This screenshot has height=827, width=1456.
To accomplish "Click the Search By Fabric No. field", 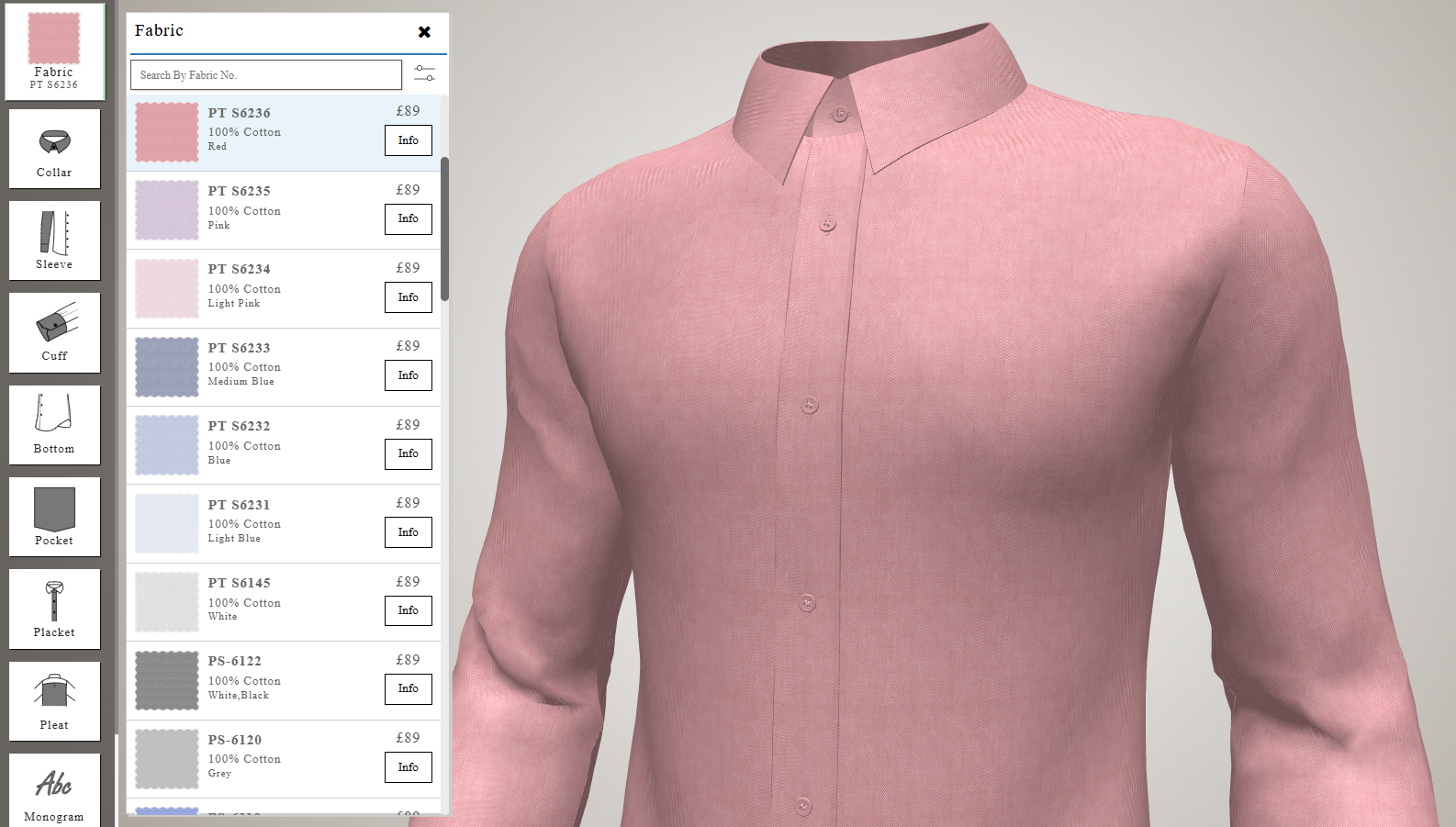I will [x=266, y=75].
